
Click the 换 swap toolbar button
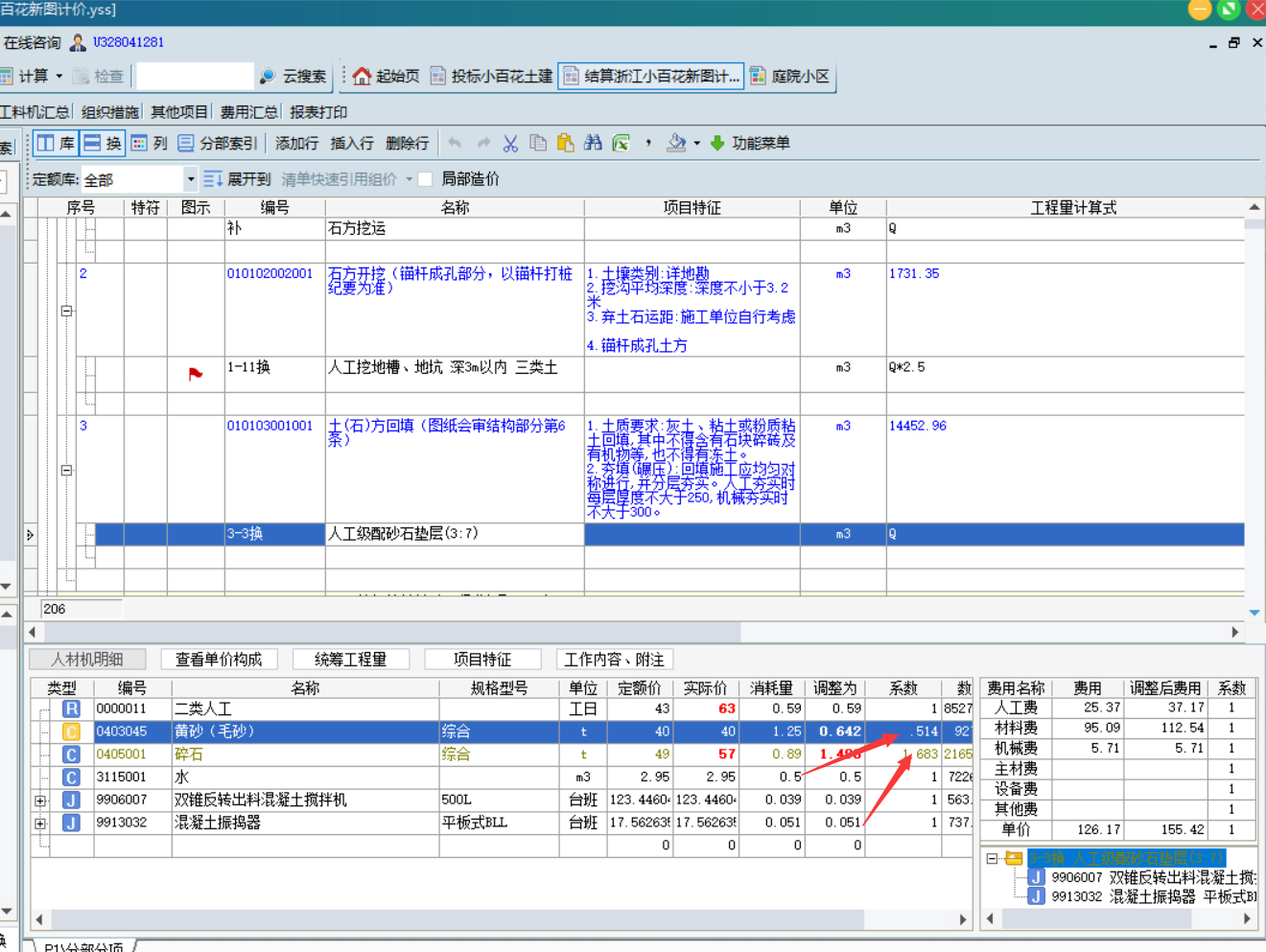pyautogui.click(x=103, y=144)
